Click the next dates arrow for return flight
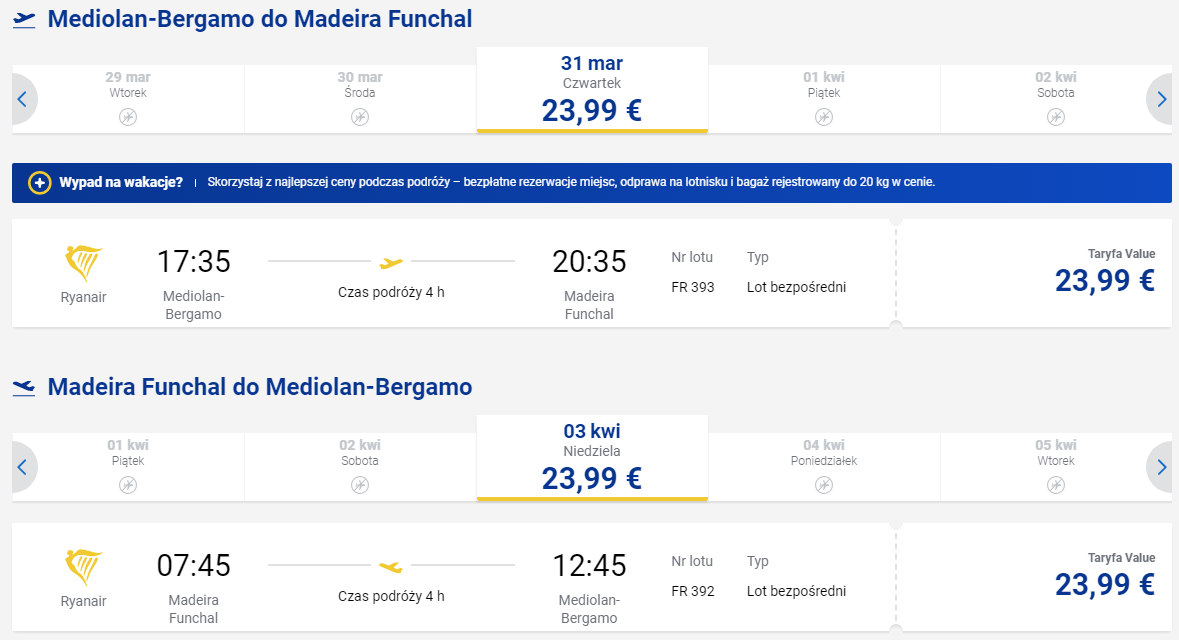The height and width of the screenshot is (640, 1179). (1161, 467)
